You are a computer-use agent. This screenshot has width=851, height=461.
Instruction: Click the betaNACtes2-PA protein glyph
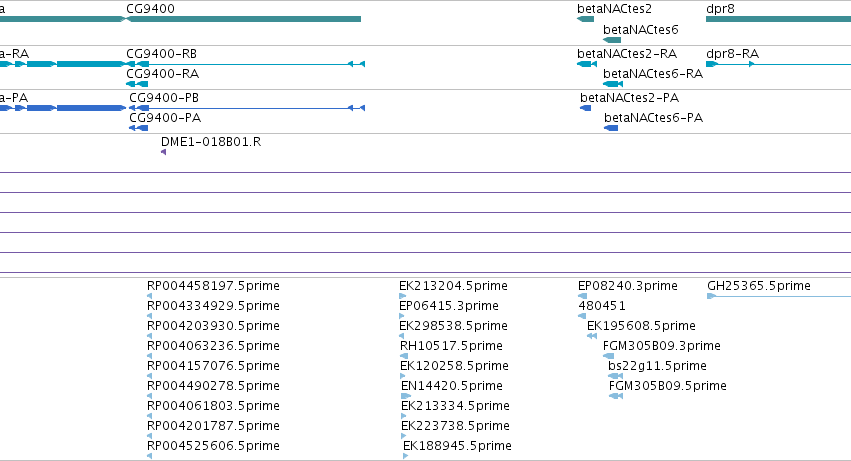click(586, 108)
